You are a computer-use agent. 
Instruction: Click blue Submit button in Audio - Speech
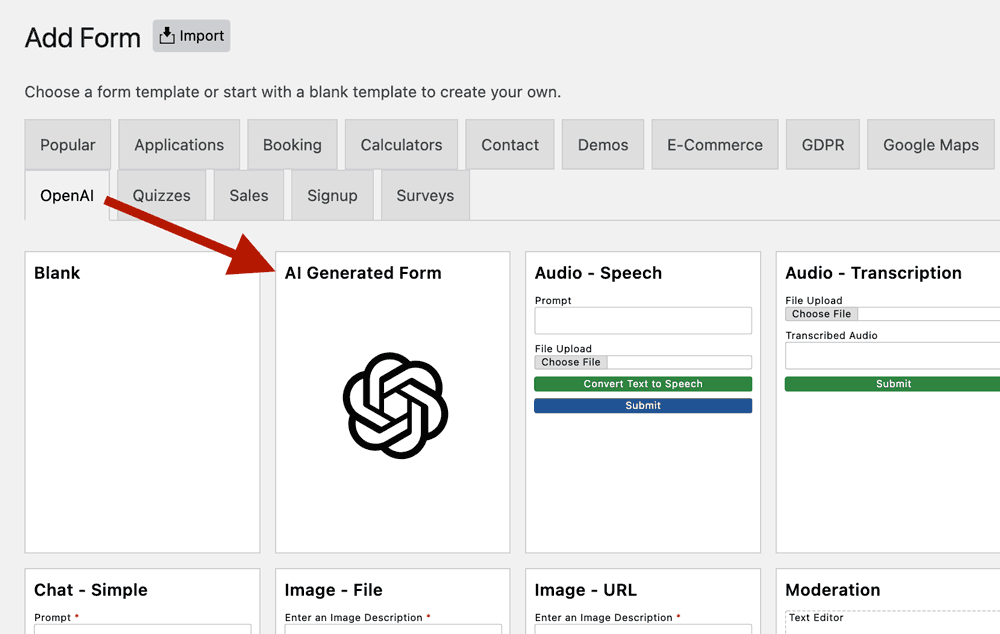pyautogui.click(x=643, y=406)
